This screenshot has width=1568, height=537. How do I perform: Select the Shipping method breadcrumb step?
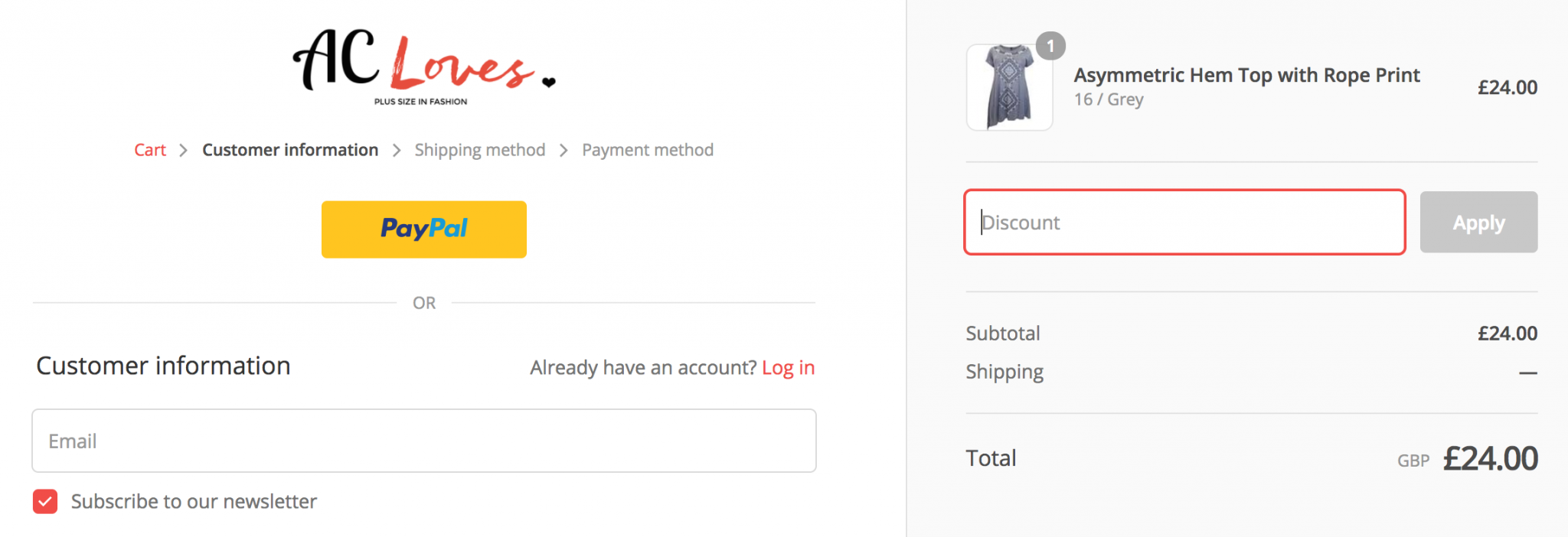tap(480, 150)
